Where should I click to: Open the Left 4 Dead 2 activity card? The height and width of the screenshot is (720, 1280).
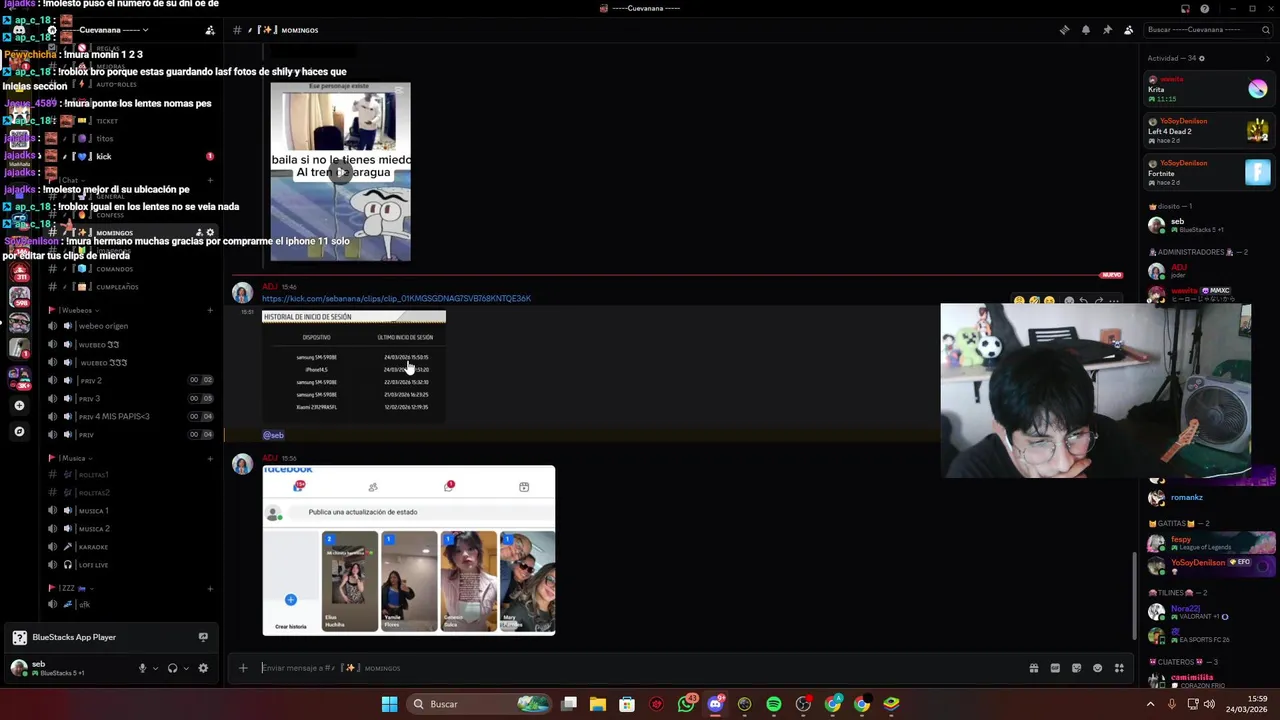click(x=1209, y=131)
